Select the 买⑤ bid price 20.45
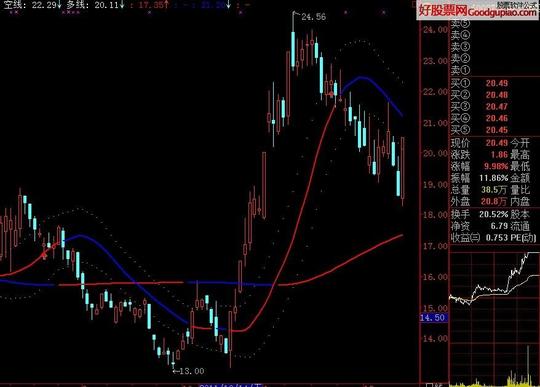The width and height of the screenshot is (540, 387). 497,130
